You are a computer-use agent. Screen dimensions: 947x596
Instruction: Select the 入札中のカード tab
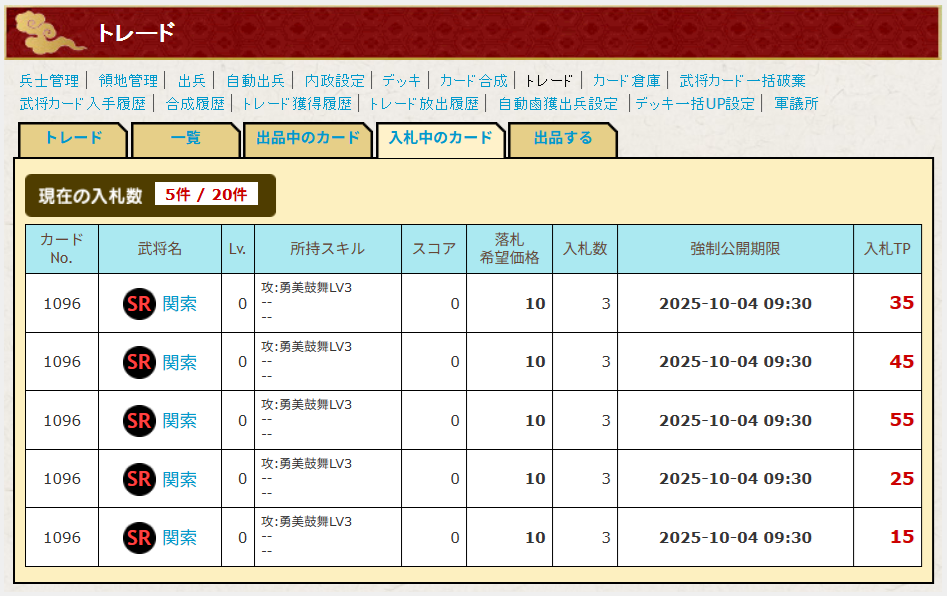tap(440, 139)
